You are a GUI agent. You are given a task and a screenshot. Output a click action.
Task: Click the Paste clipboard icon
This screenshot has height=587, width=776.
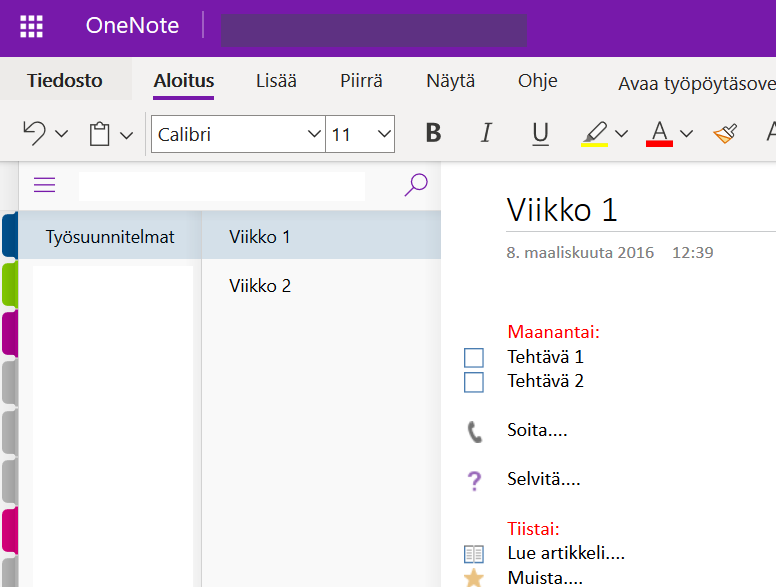coord(99,134)
